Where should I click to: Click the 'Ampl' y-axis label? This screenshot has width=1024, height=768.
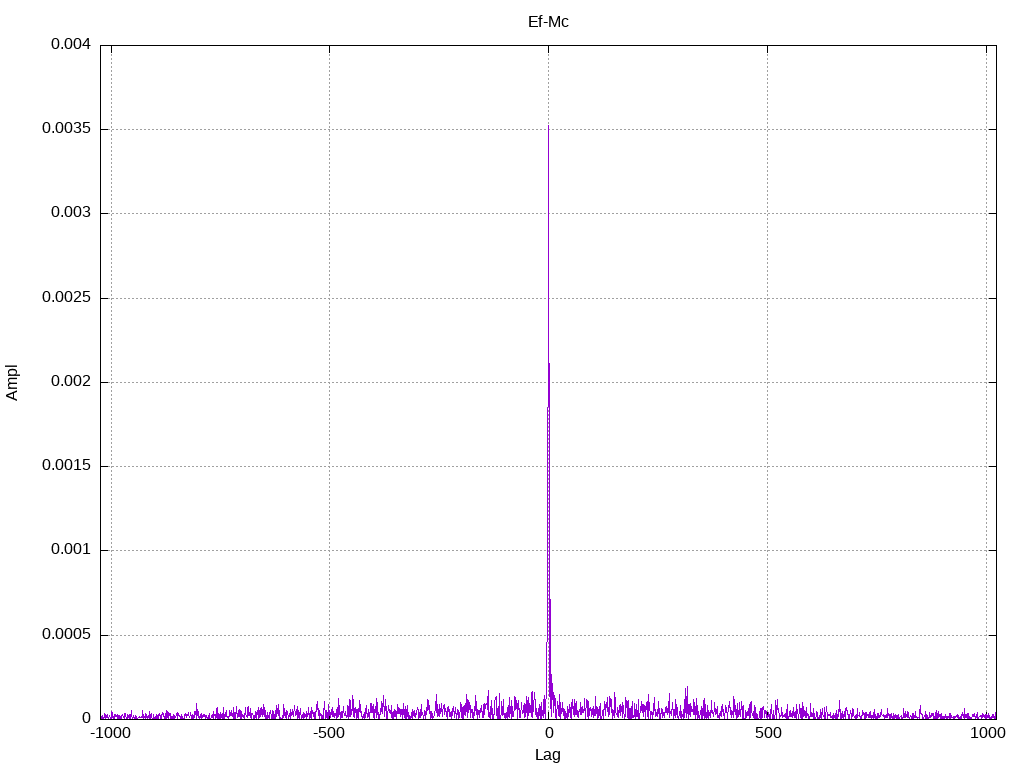pyautogui.click(x=12, y=383)
